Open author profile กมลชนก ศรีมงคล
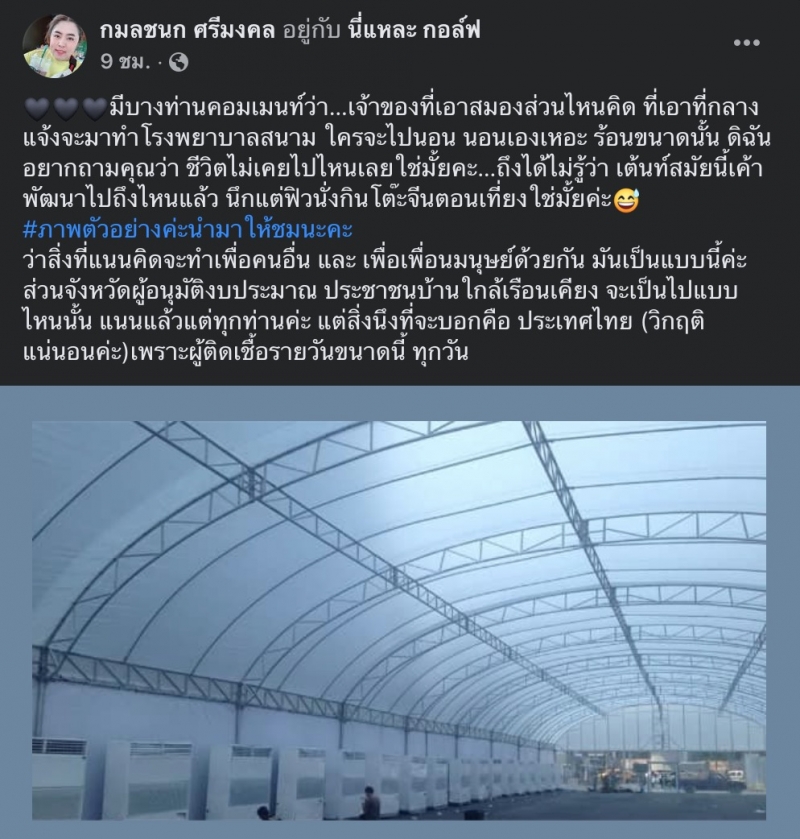 187,30
